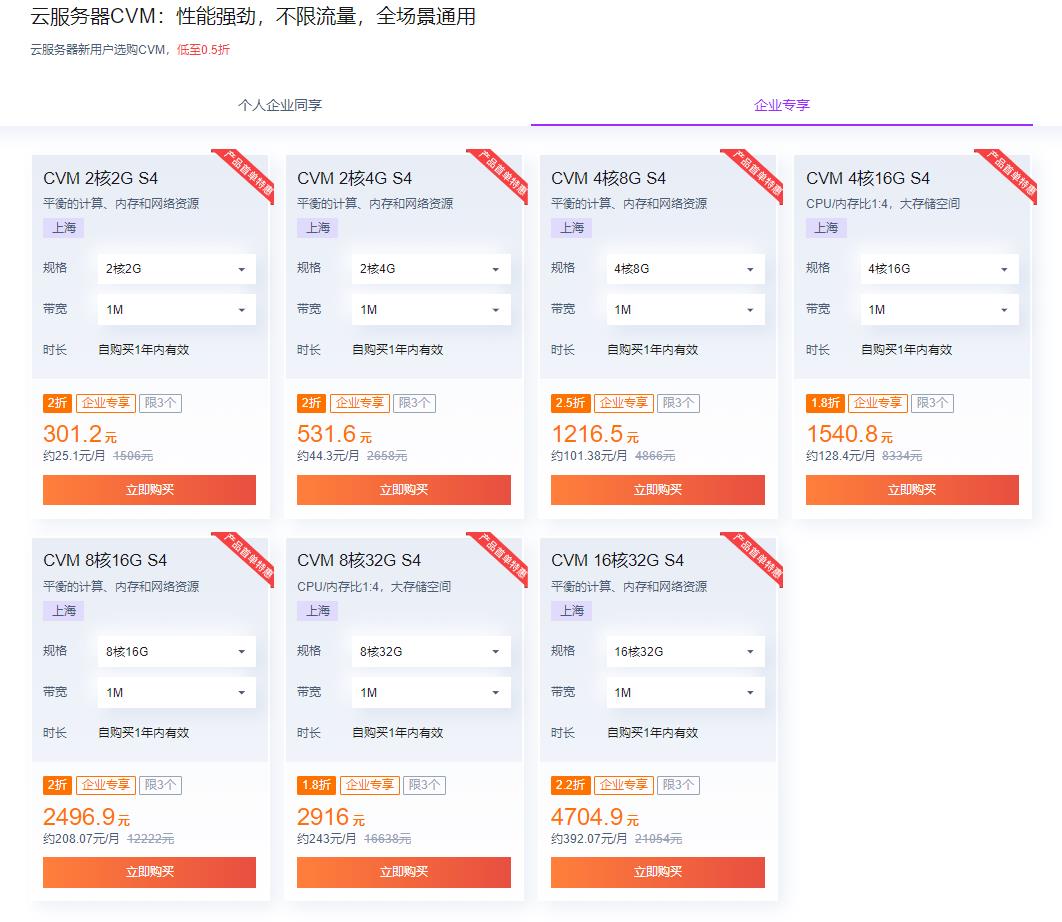The image size is (1062, 922).
Task: Purchase the 1540.8元 plan via 立即购买
Action: pos(912,490)
